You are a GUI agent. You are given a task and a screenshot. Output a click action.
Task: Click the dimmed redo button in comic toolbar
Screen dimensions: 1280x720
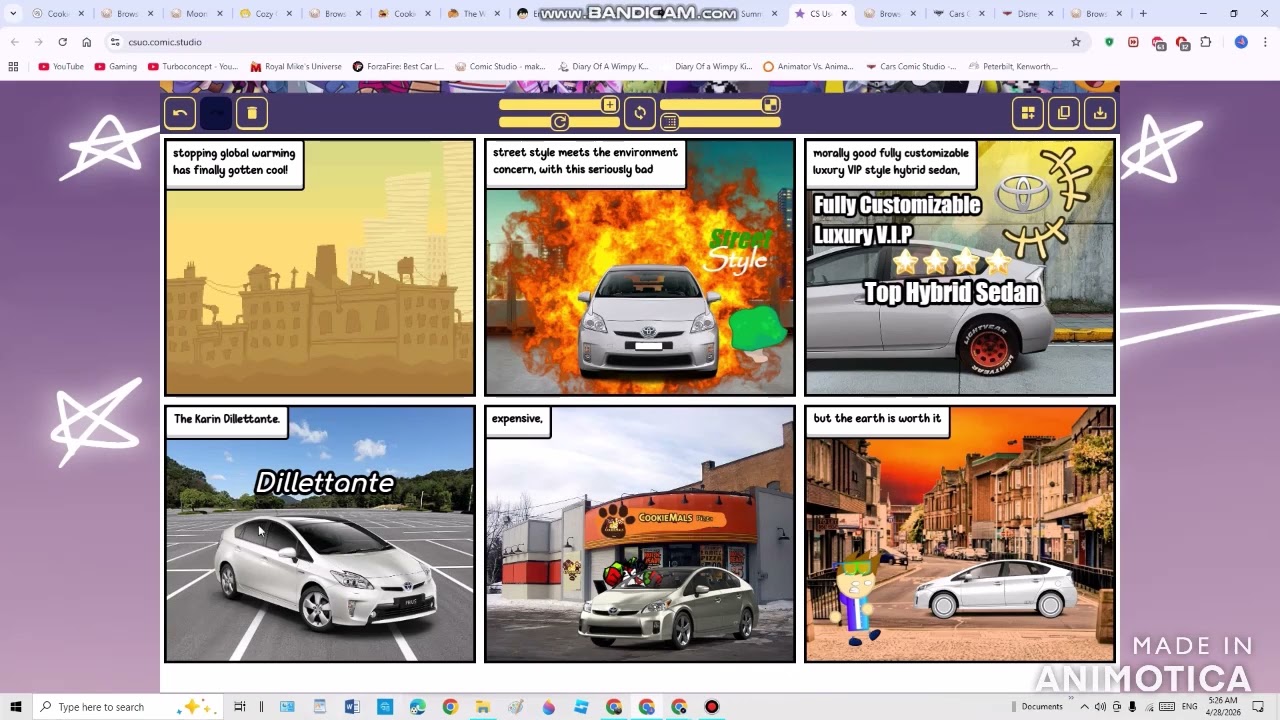coord(216,113)
